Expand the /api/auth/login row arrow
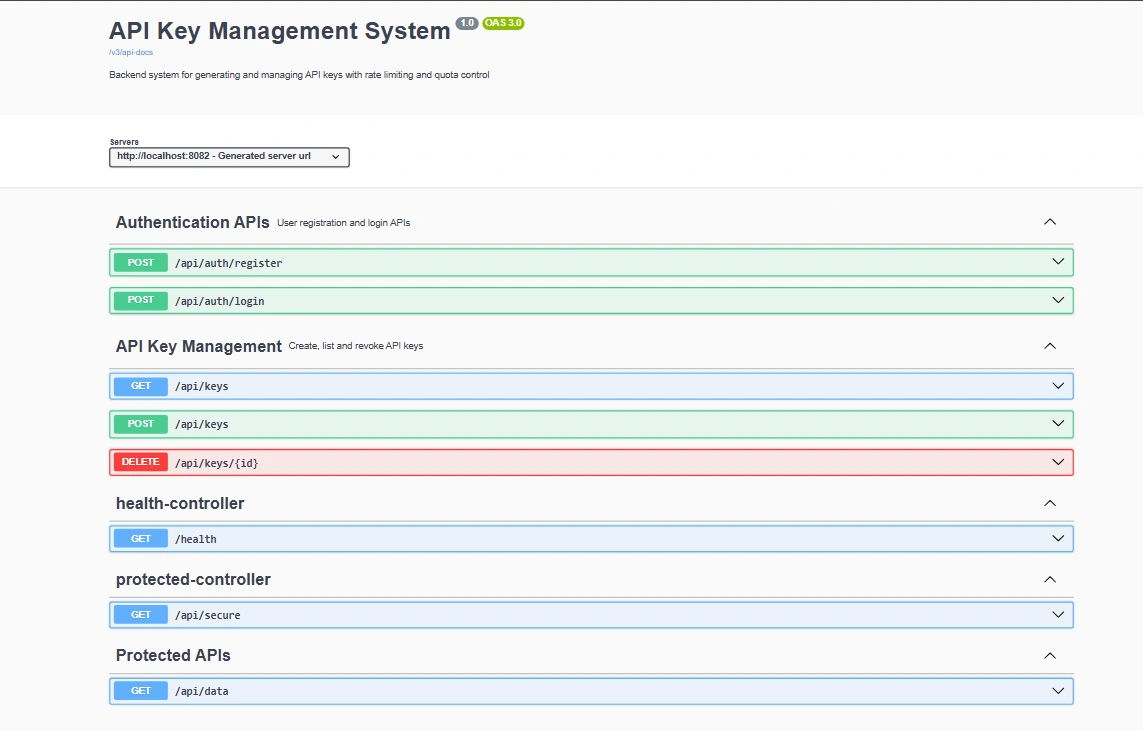Image resolution: width=1143 pixels, height=731 pixels. click(x=1058, y=300)
